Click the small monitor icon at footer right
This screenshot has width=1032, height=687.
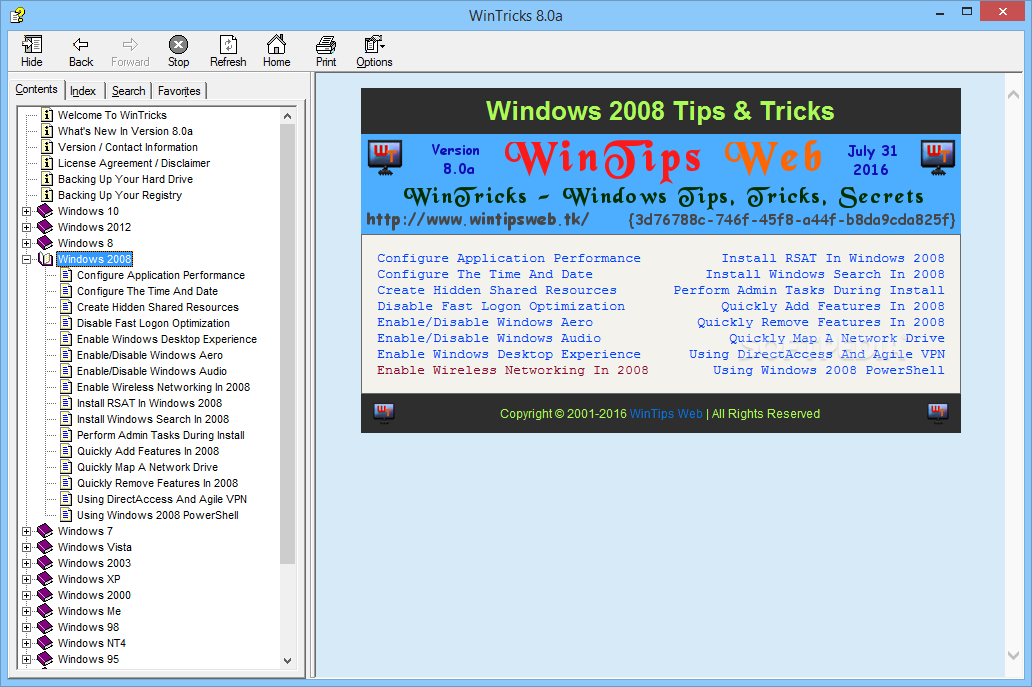(938, 413)
